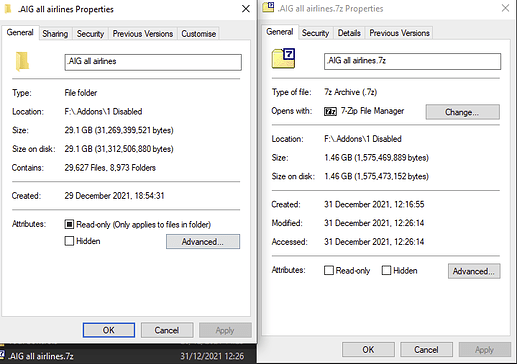The height and width of the screenshot is (364, 517).
Task: Click the large yellow folder icon
Action: (22, 62)
